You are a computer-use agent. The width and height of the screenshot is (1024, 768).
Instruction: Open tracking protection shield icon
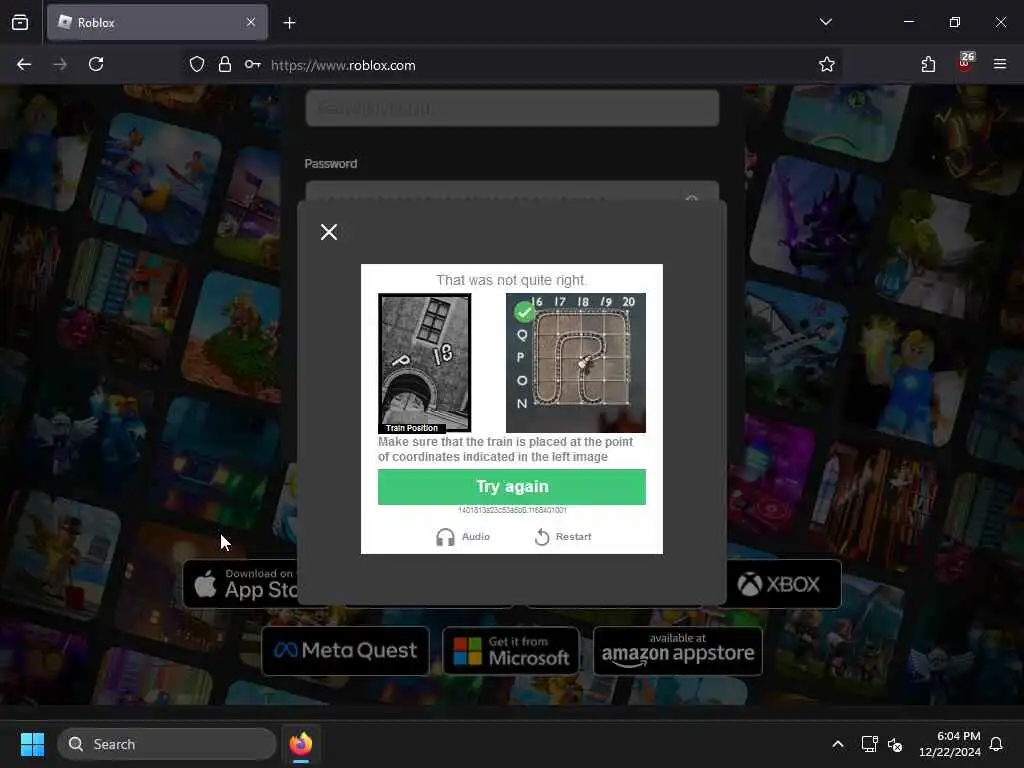[x=197, y=65]
